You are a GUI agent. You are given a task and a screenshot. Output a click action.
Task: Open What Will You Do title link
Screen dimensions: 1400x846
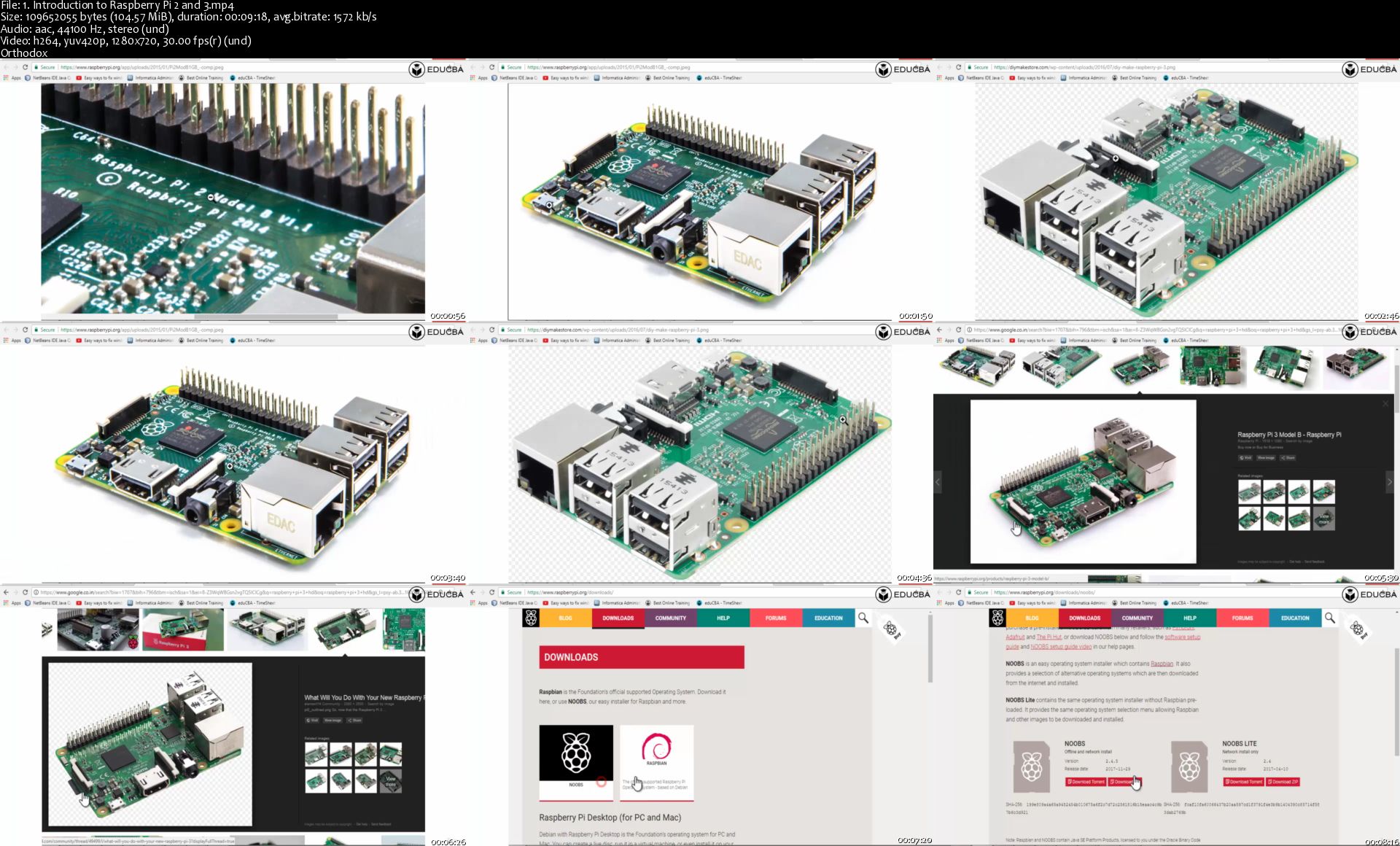[363, 697]
